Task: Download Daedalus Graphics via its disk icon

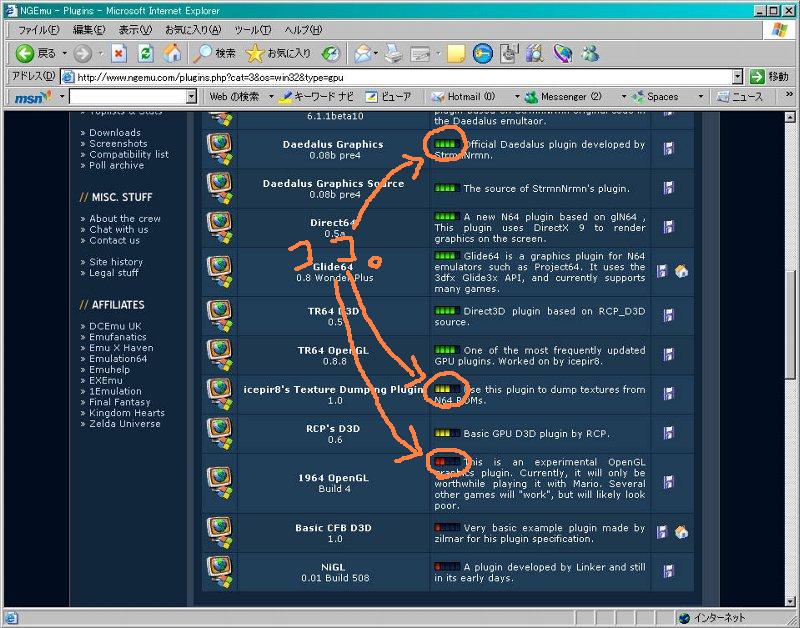Action: coord(668,148)
